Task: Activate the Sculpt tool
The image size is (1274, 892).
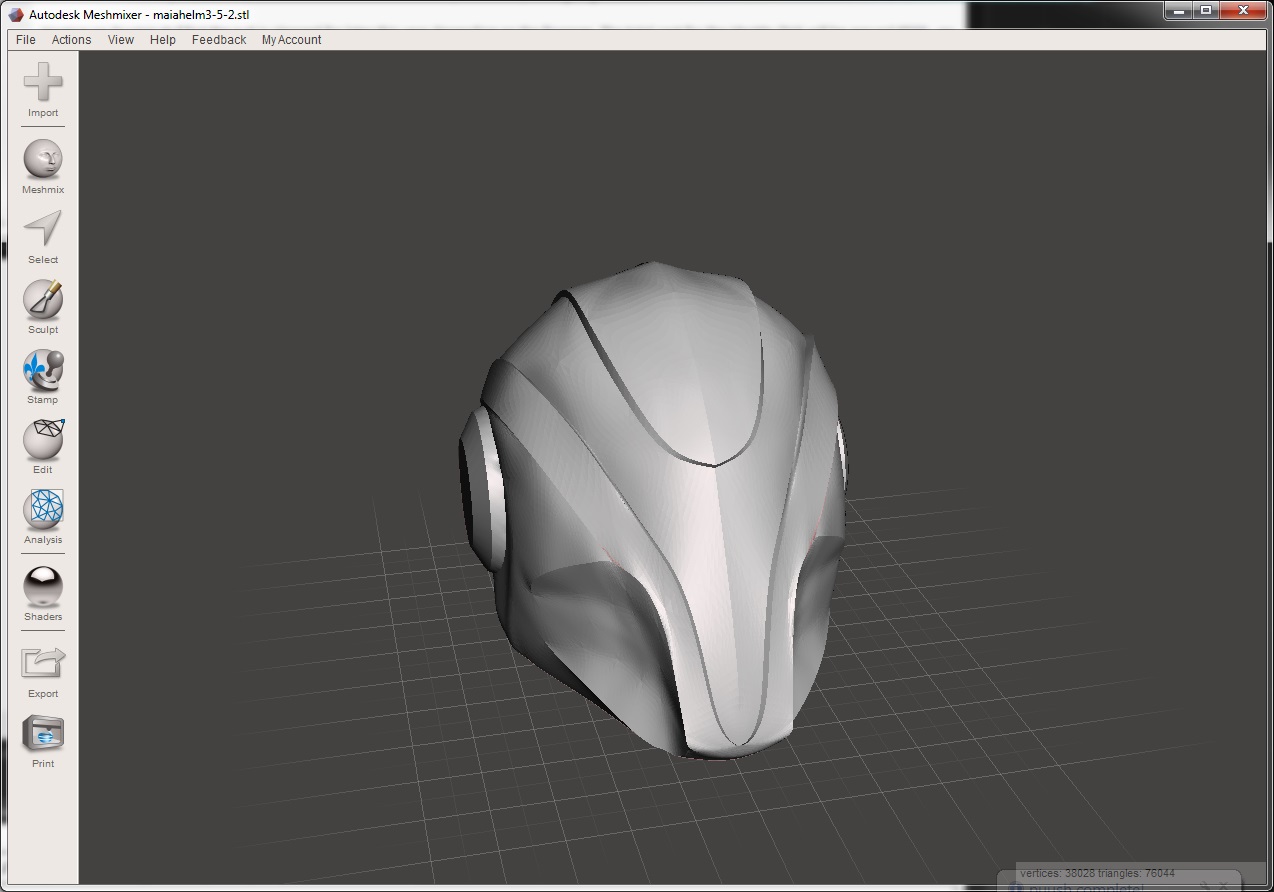Action: 43,299
